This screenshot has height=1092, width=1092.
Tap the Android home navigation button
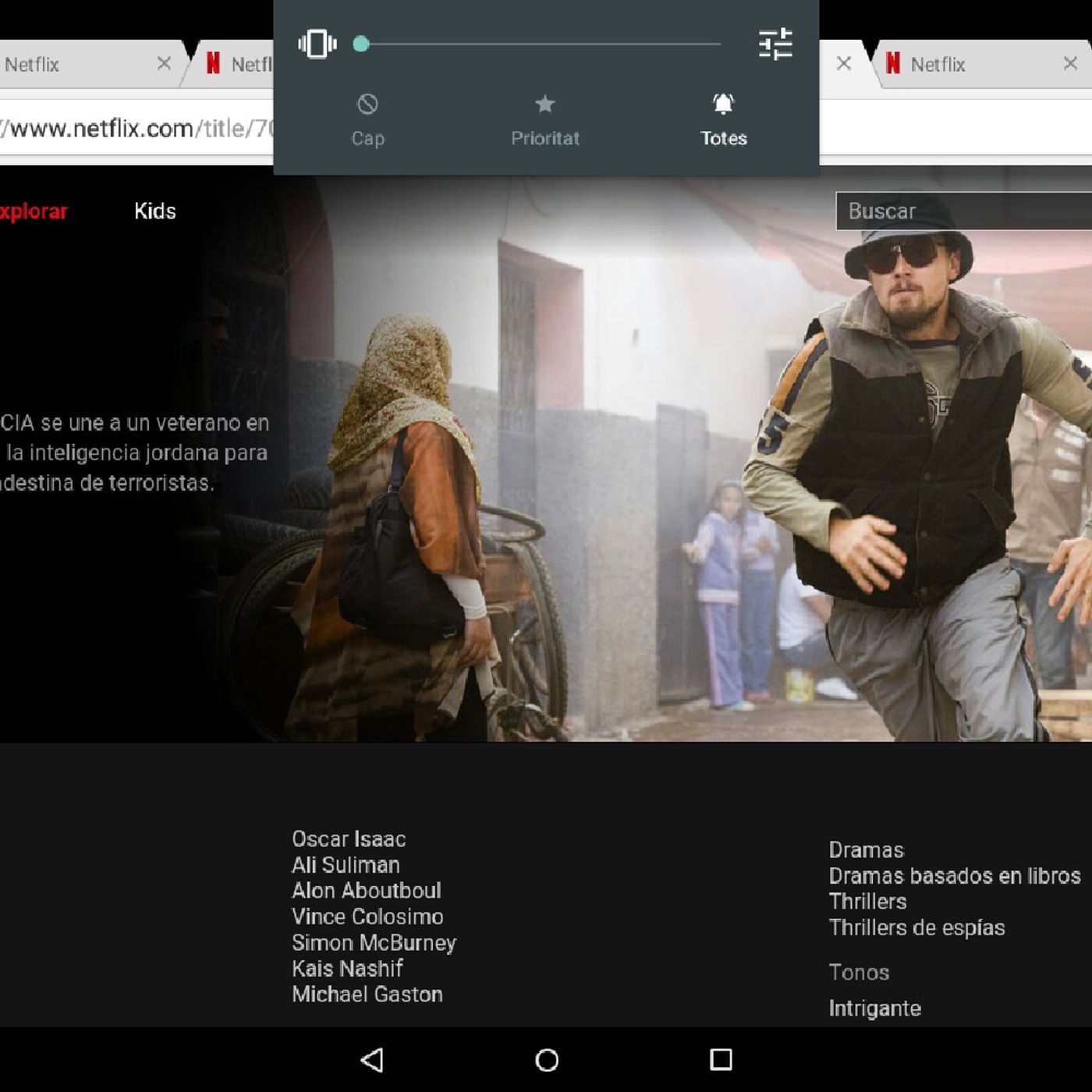(547, 1059)
